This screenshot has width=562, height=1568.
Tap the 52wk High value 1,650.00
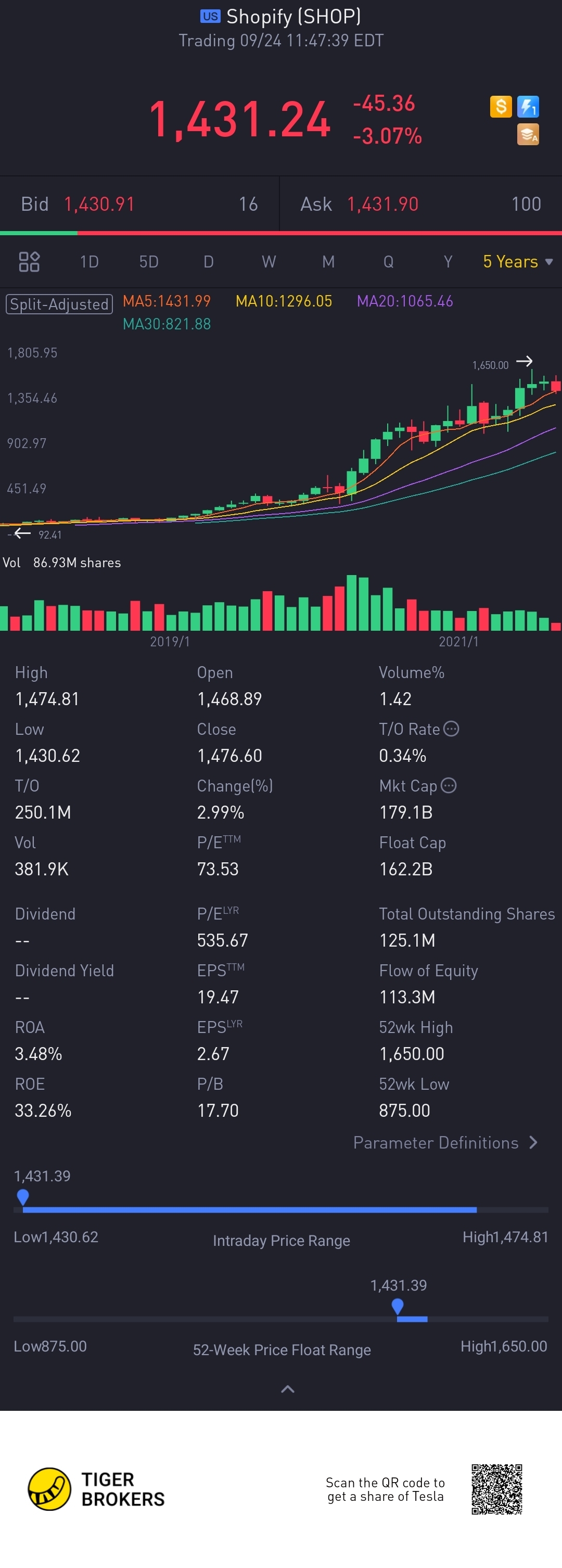point(412,1054)
